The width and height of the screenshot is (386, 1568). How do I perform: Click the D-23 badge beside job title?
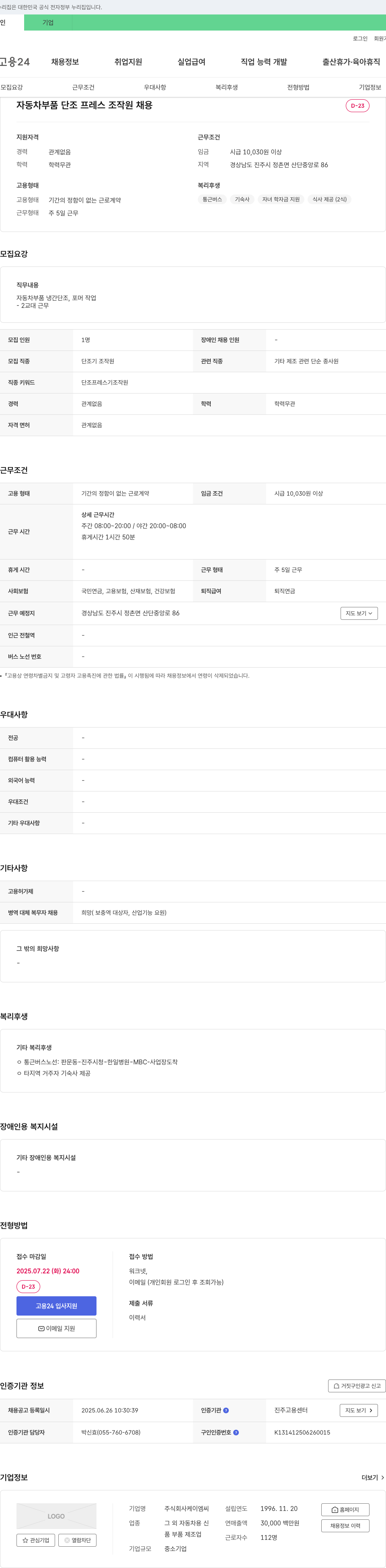[x=357, y=105]
